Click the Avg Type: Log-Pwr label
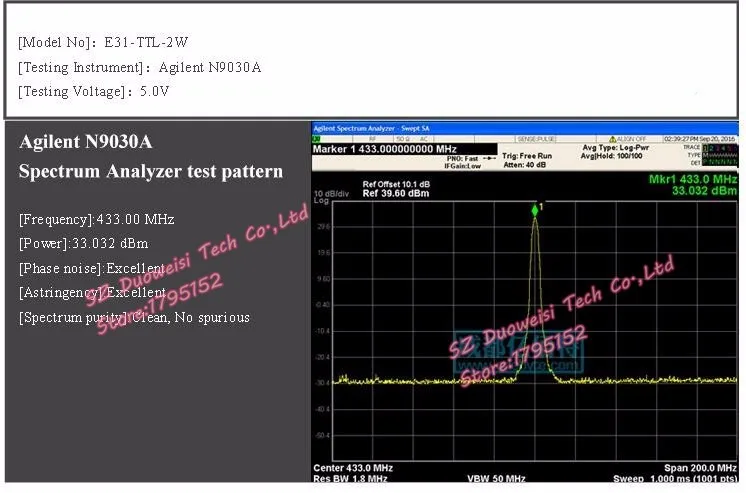The width and height of the screenshot is (746, 493). pos(615,148)
